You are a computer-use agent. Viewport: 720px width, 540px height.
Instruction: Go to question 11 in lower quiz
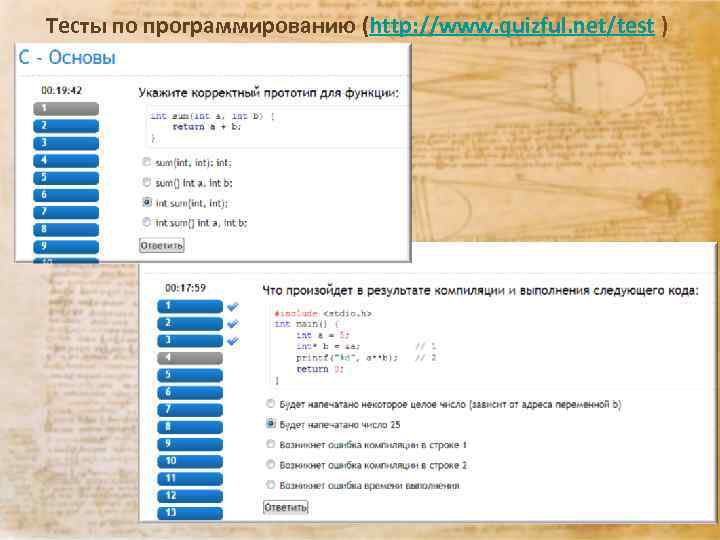190,479
